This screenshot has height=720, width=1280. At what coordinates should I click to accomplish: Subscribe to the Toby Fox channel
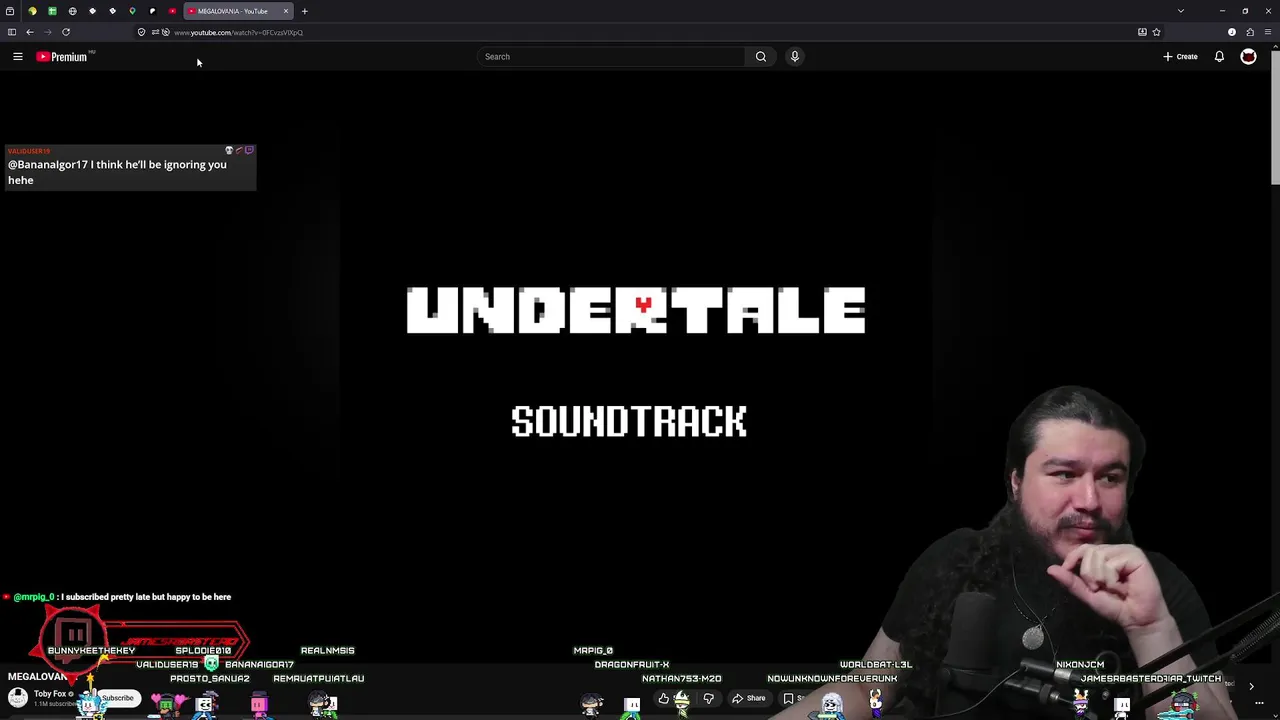[117, 698]
